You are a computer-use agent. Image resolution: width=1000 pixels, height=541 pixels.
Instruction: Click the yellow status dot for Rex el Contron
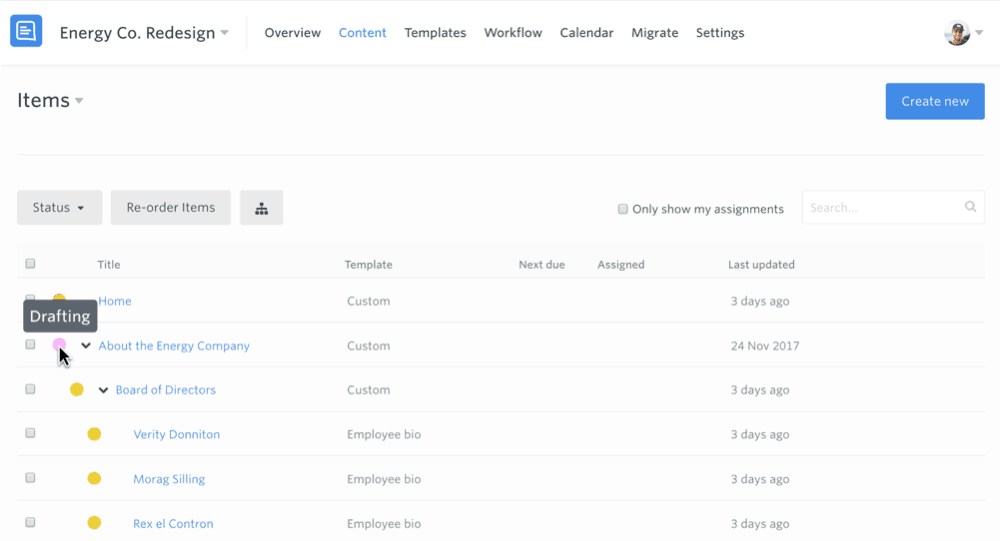tap(94, 523)
